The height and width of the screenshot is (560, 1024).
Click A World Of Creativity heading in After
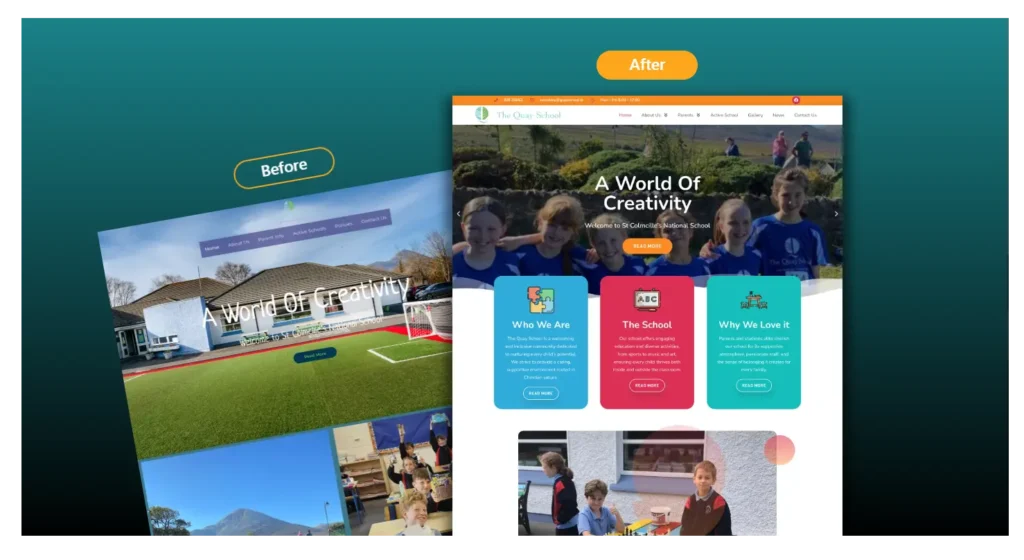tap(647, 193)
